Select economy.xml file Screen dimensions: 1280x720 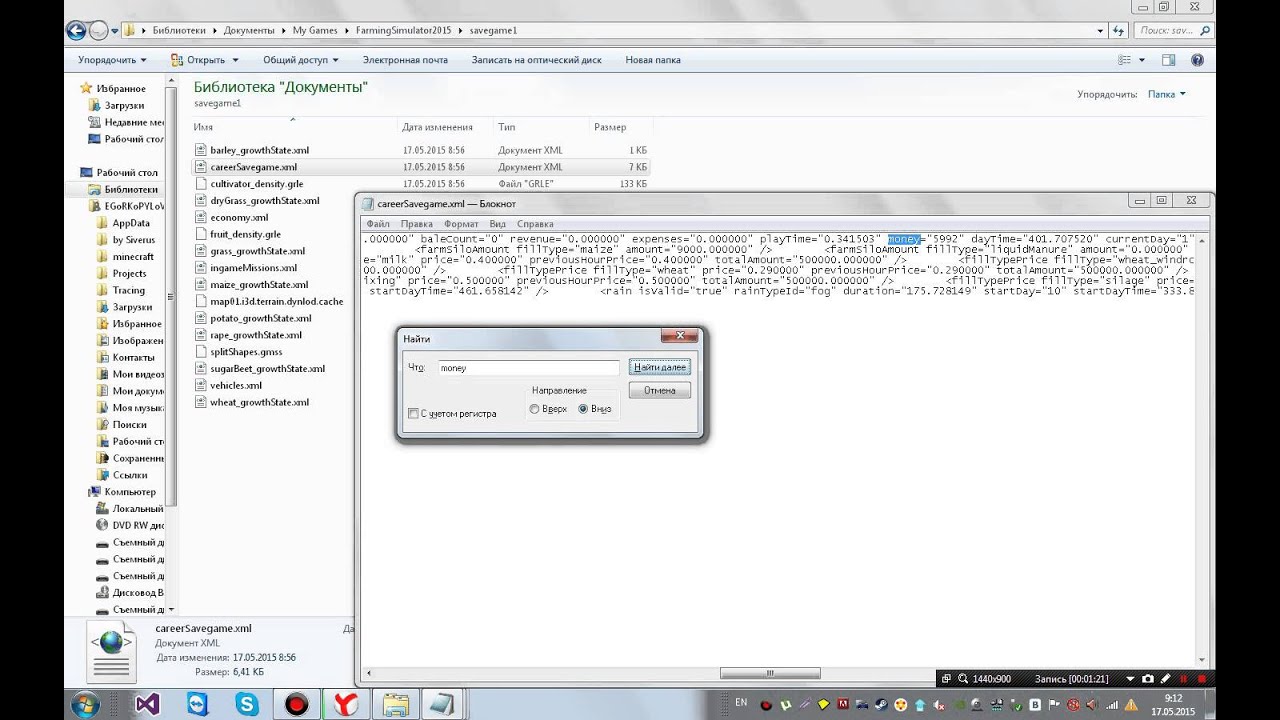(239, 217)
